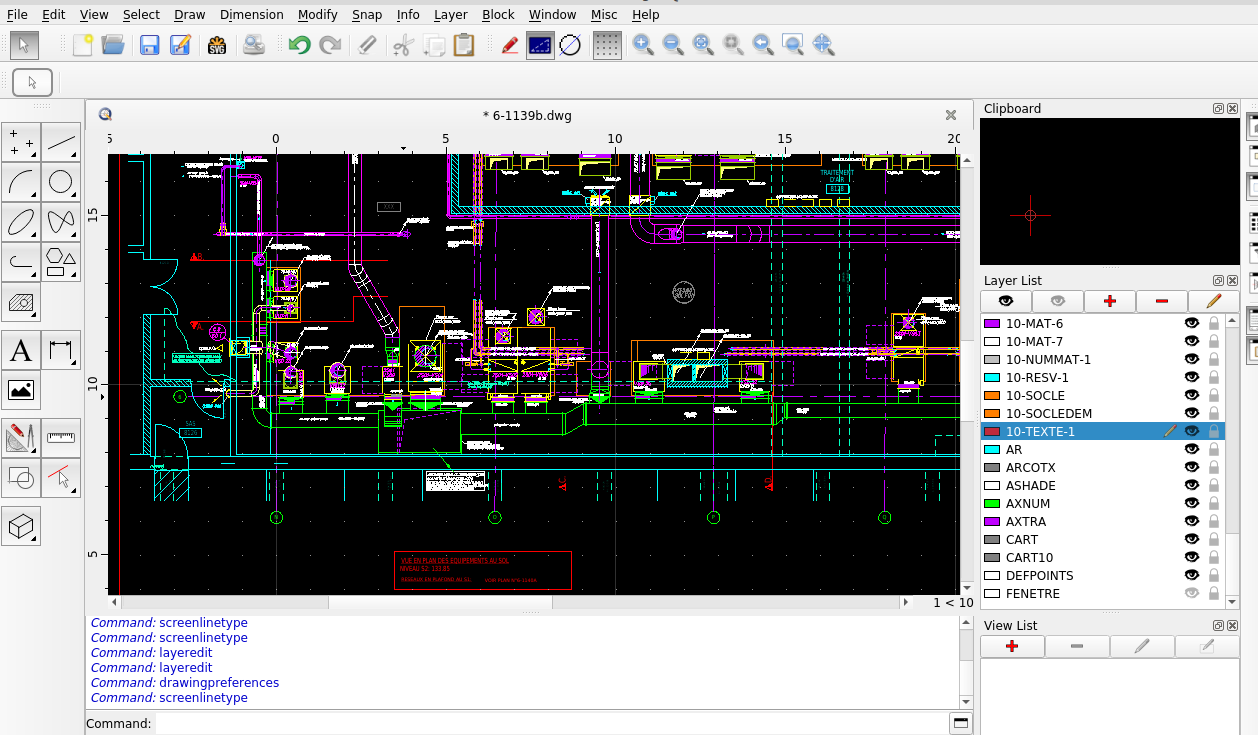The height and width of the screenshot is (735, 1258).
Task: Activate the window zoom icon
Action: pyautogui.click(x=793, y=45)
